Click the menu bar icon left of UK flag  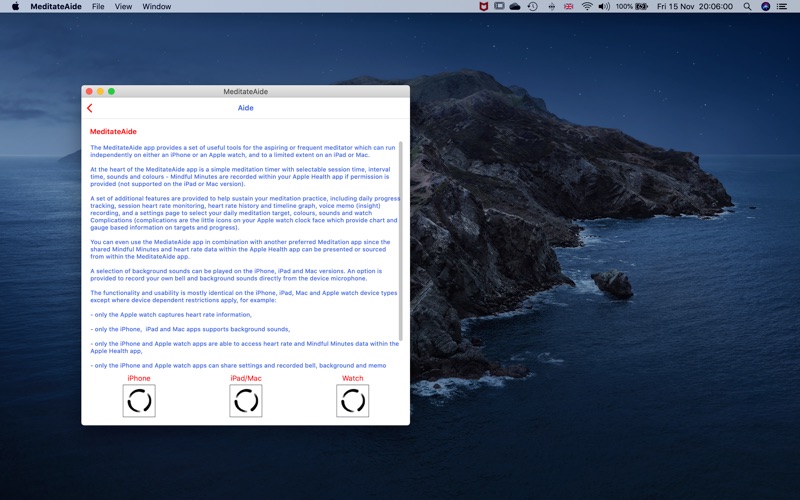coord(552,7)
